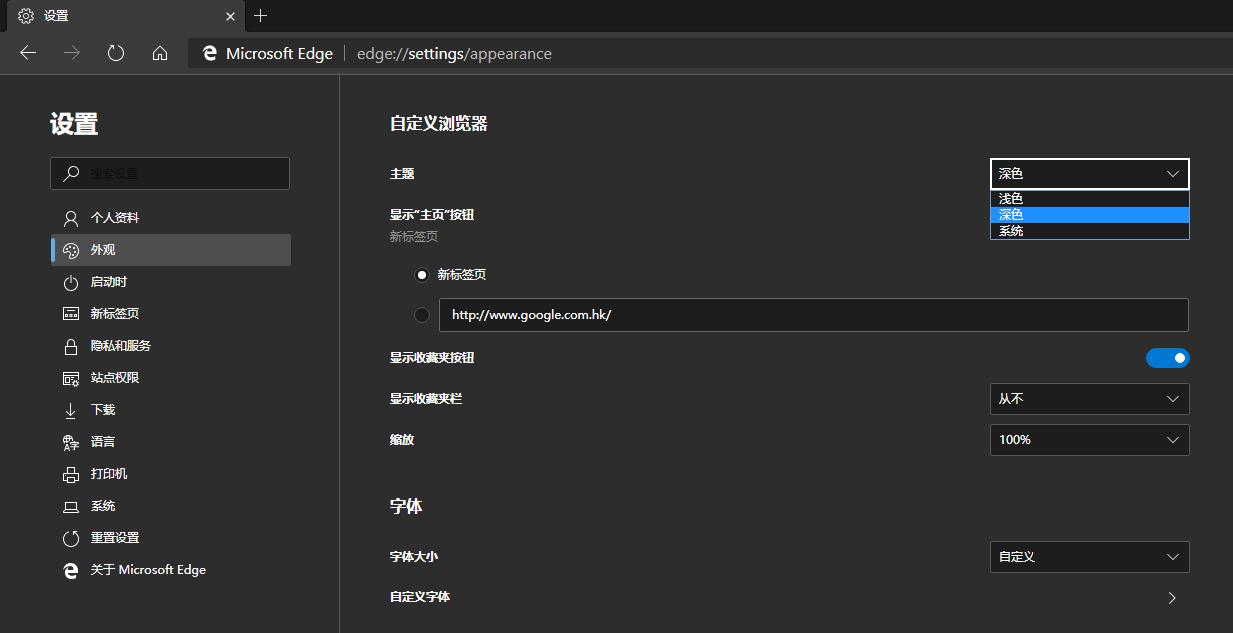Image resolution: width=1233 pixels, height=633 pixels.
Task: Turn off 显示收藏夹按钮 toggle
Action: pos(1167,357)
